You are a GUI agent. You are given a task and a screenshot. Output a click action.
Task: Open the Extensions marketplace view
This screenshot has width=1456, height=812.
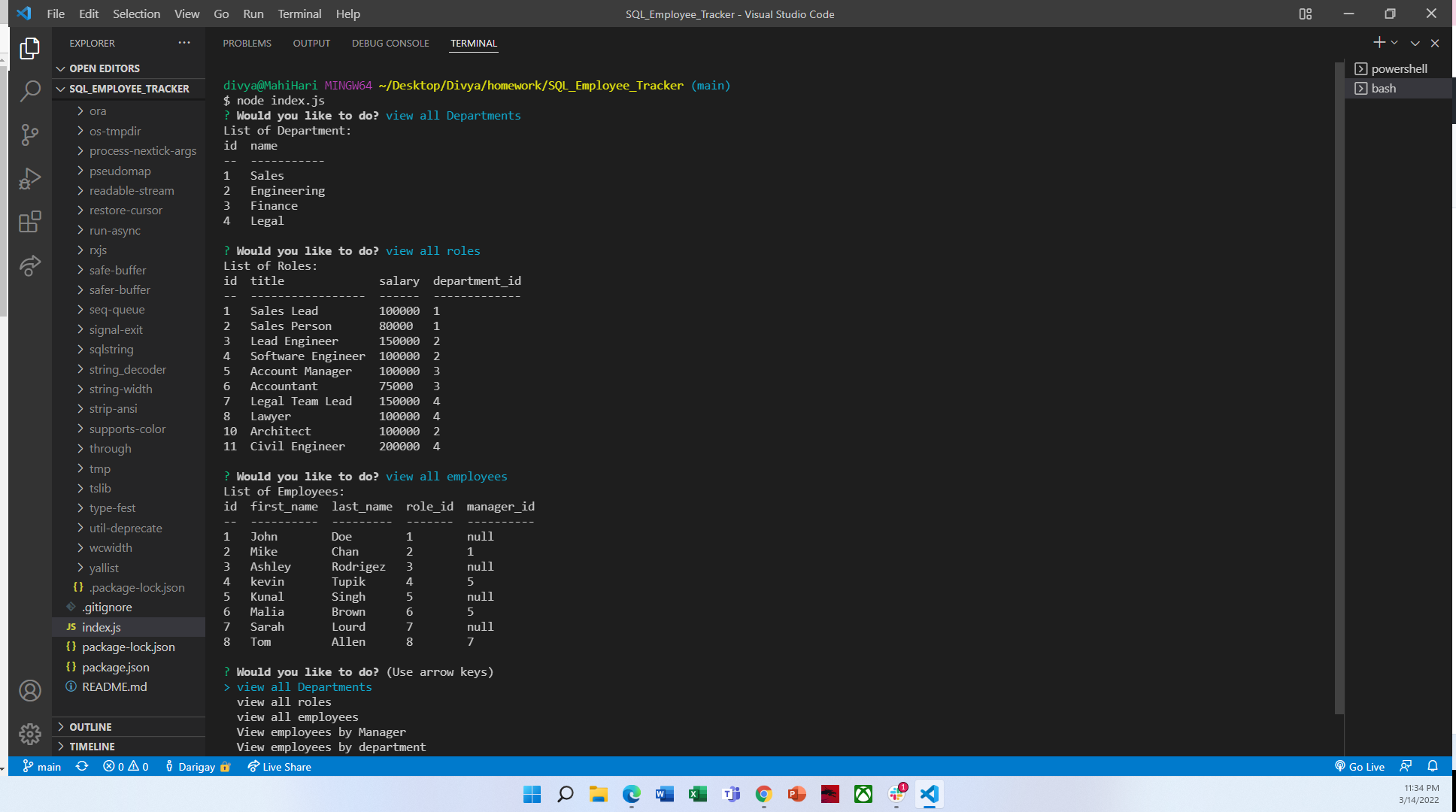[x=30, y=223]
